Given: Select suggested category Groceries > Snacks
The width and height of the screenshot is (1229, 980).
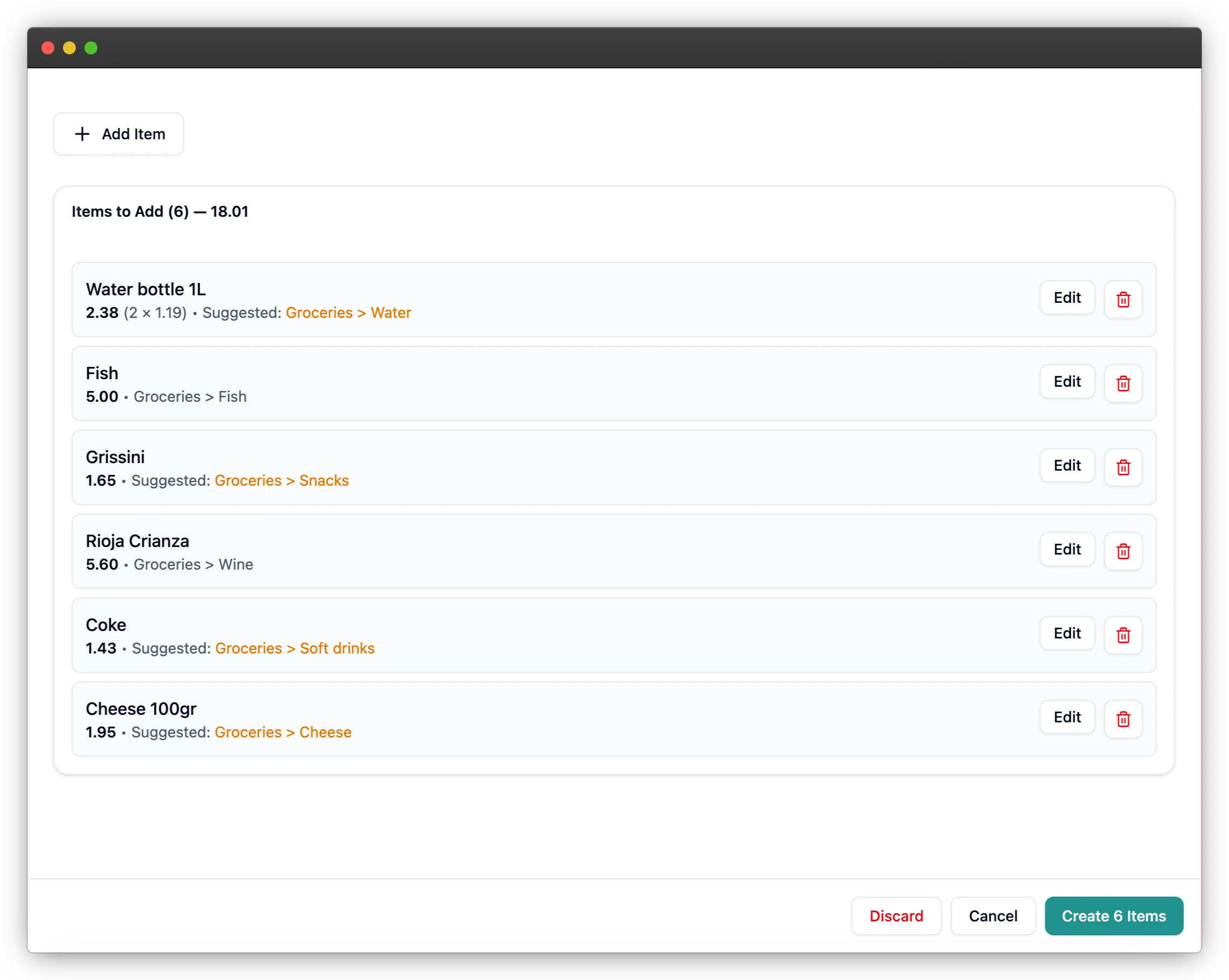Looking at the screenshot, I should 281,480.
